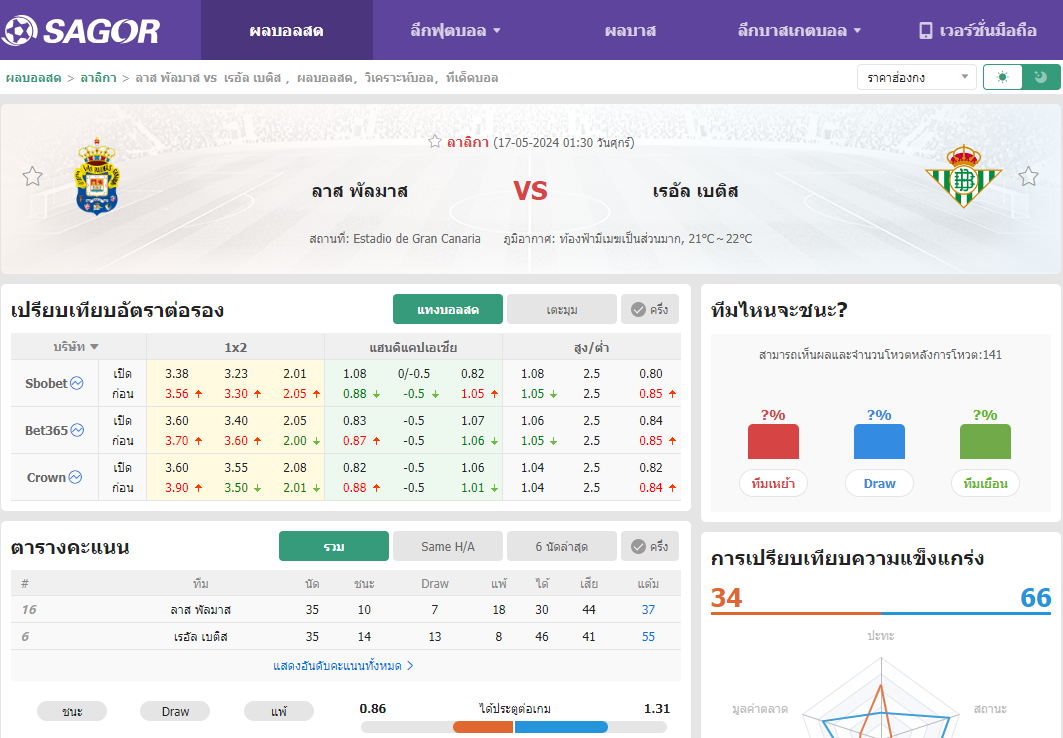This screenshot has height=738, width=1063.
Task: Click the strength comparison radar chart
Action: coord(881,698)
